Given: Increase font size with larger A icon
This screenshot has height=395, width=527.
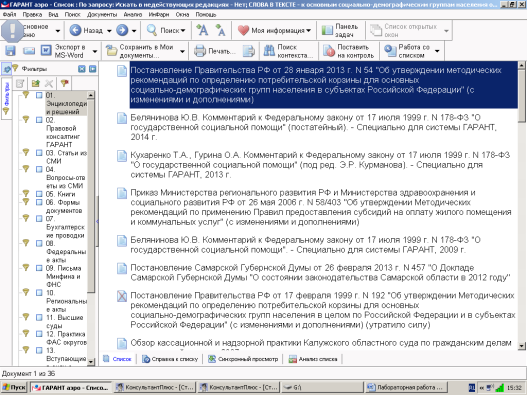Looking at the screenshot, I should 202,30.
